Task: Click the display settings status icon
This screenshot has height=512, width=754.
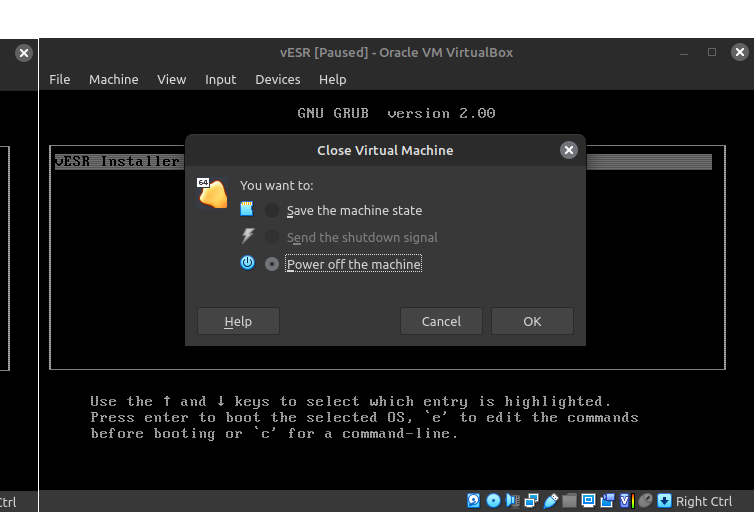Action: point(588,501)
